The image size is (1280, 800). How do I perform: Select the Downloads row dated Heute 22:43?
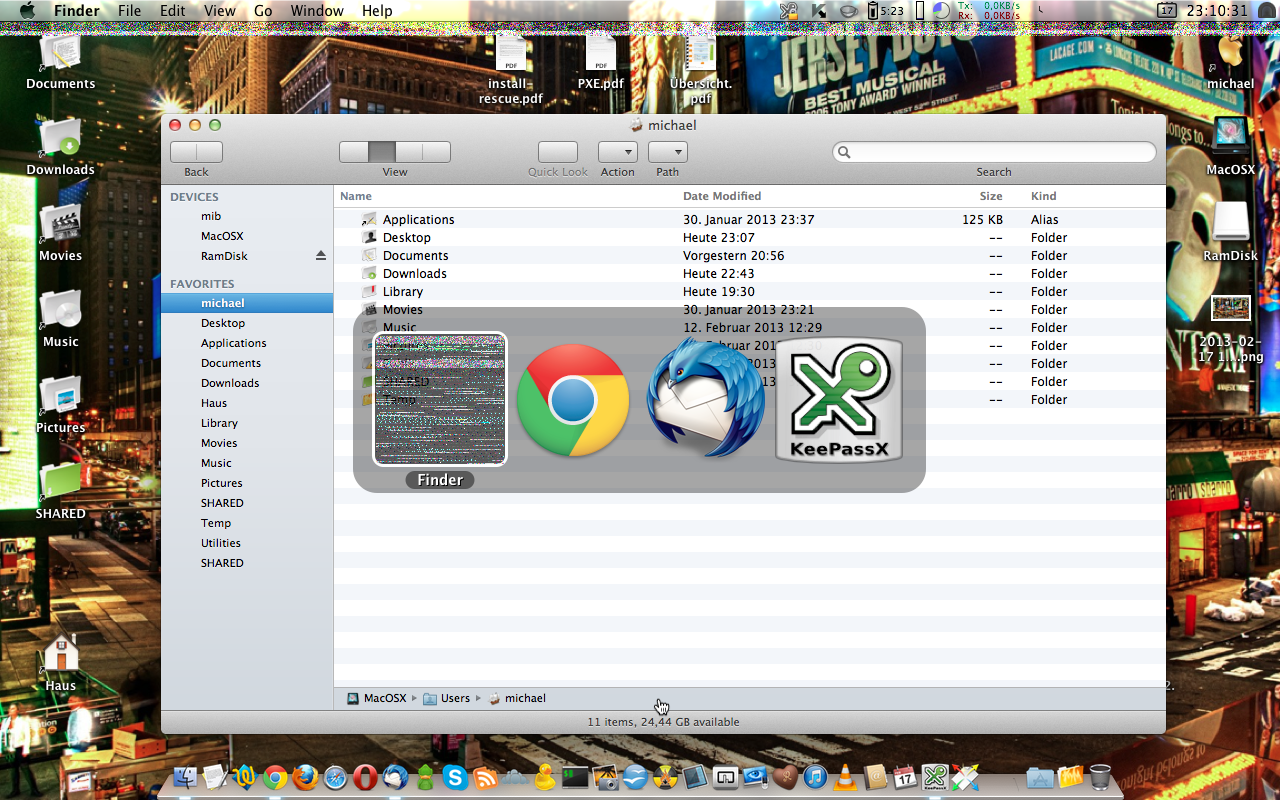750,274
